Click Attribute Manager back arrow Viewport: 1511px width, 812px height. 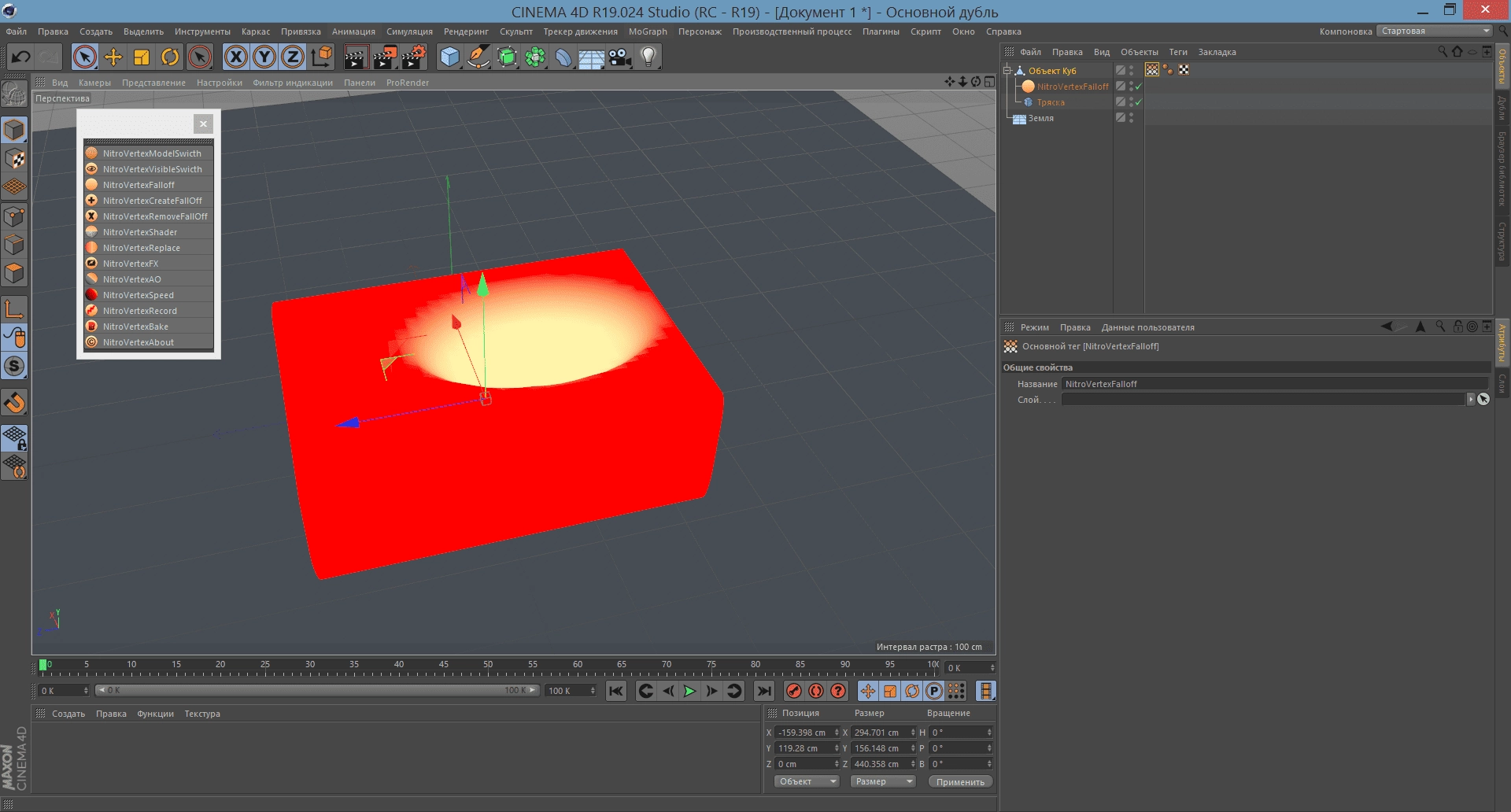pos(1387,327)
